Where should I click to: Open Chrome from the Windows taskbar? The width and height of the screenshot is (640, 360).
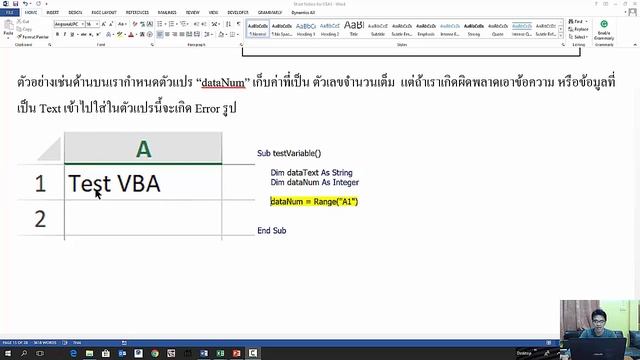pos(155,353)
